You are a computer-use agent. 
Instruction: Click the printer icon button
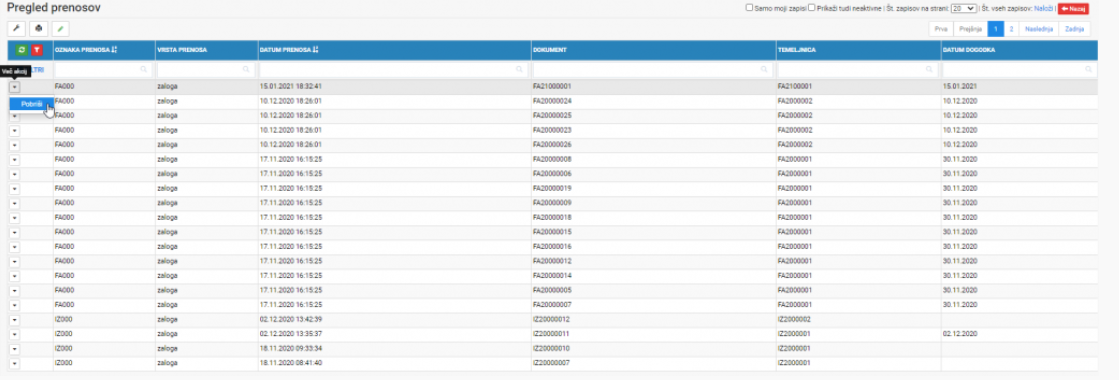pyautogui.click(x=39, y=29)
